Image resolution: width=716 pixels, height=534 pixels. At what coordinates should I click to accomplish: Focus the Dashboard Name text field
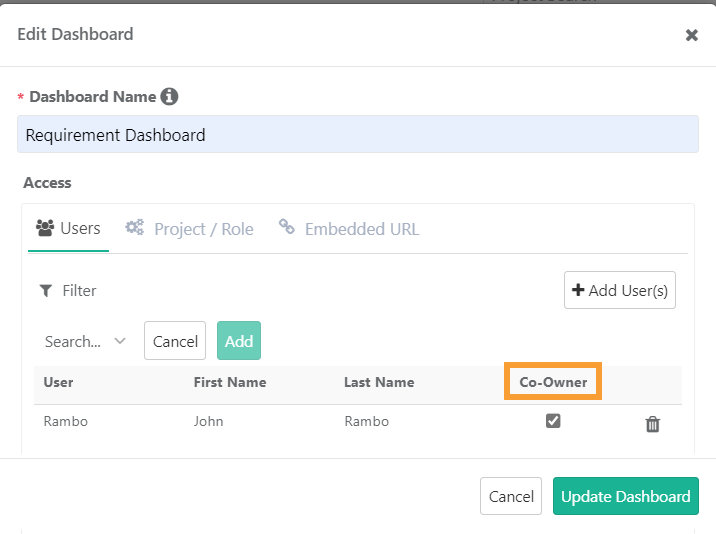[357, 135]
